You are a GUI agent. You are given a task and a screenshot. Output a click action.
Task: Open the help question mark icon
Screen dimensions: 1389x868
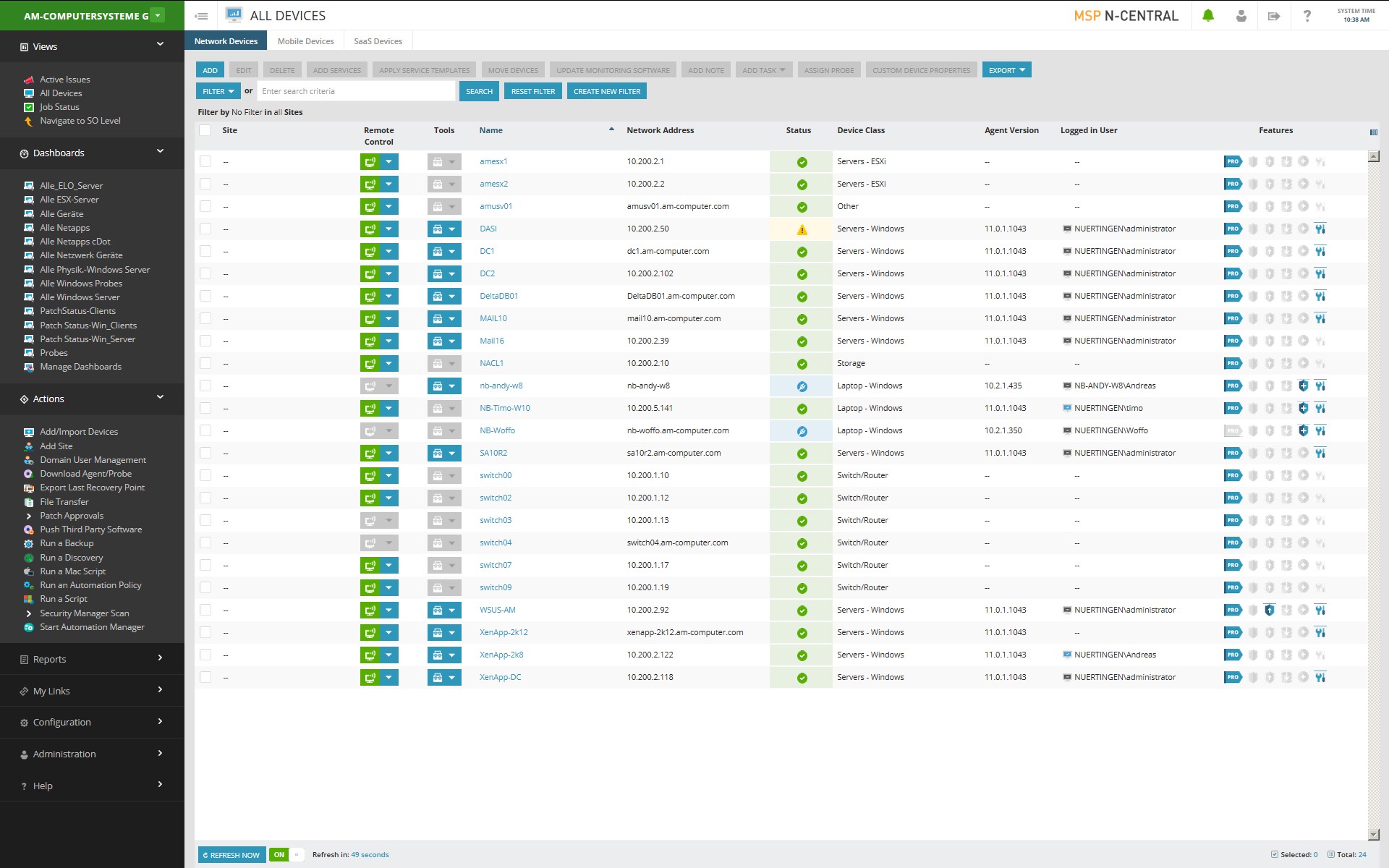[x=1307, y=15]
